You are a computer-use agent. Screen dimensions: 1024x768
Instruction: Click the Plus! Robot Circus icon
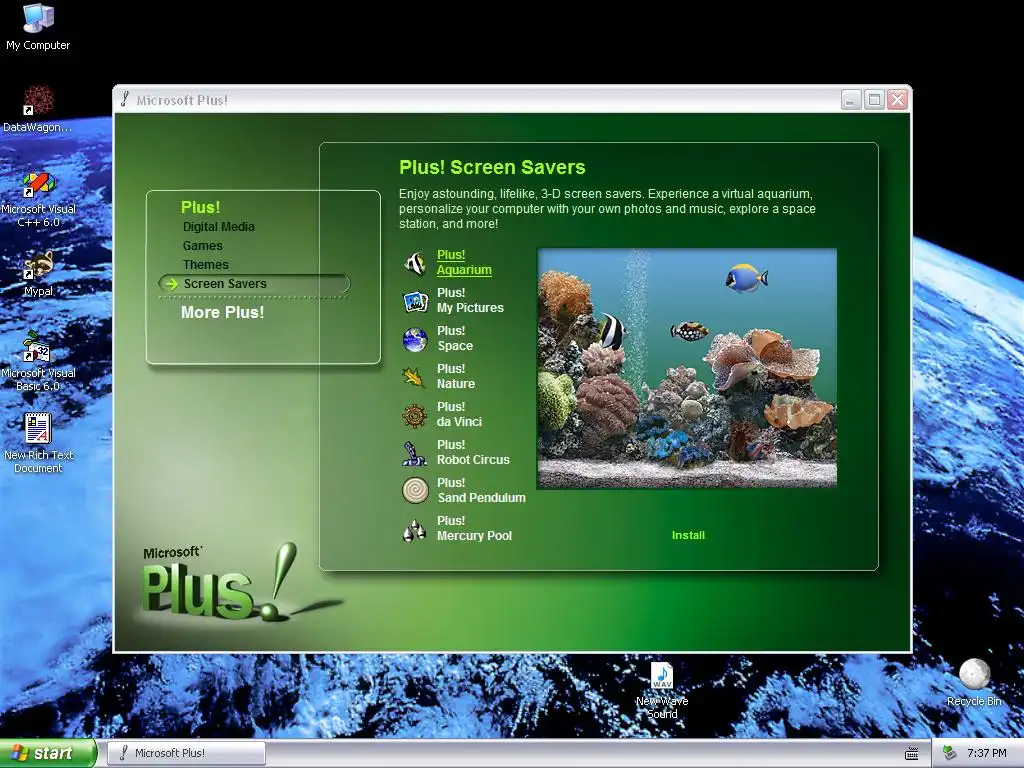click(x=414, y=453)
